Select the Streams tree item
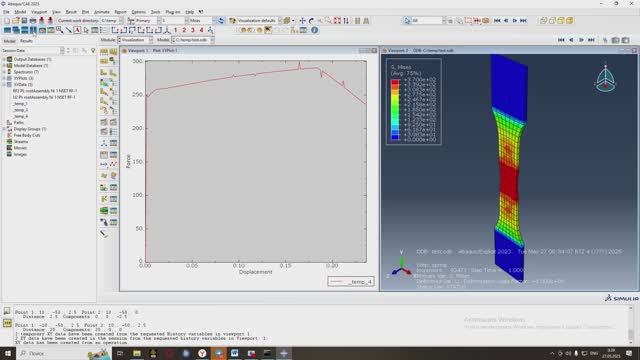The height and width of the screenshot is (360, 640). [x=21, y=142]
